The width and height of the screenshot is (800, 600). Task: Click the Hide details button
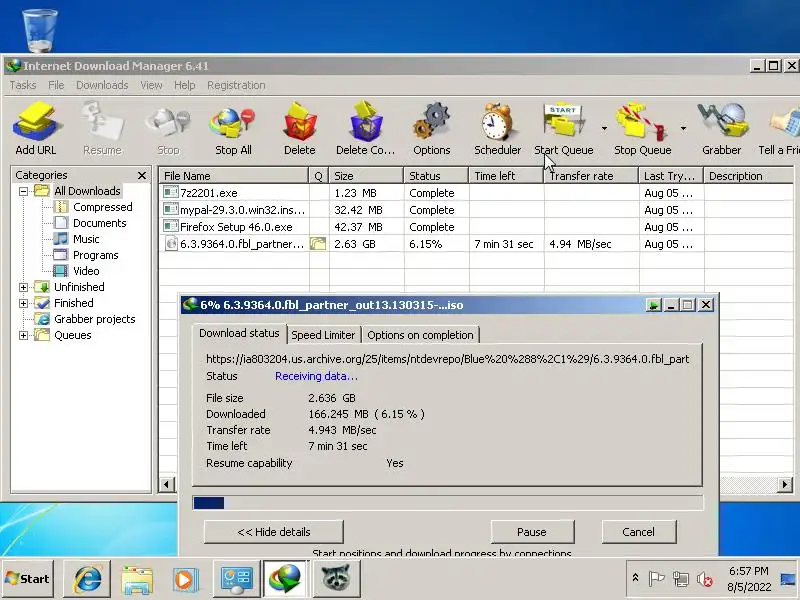click(273, 532)
